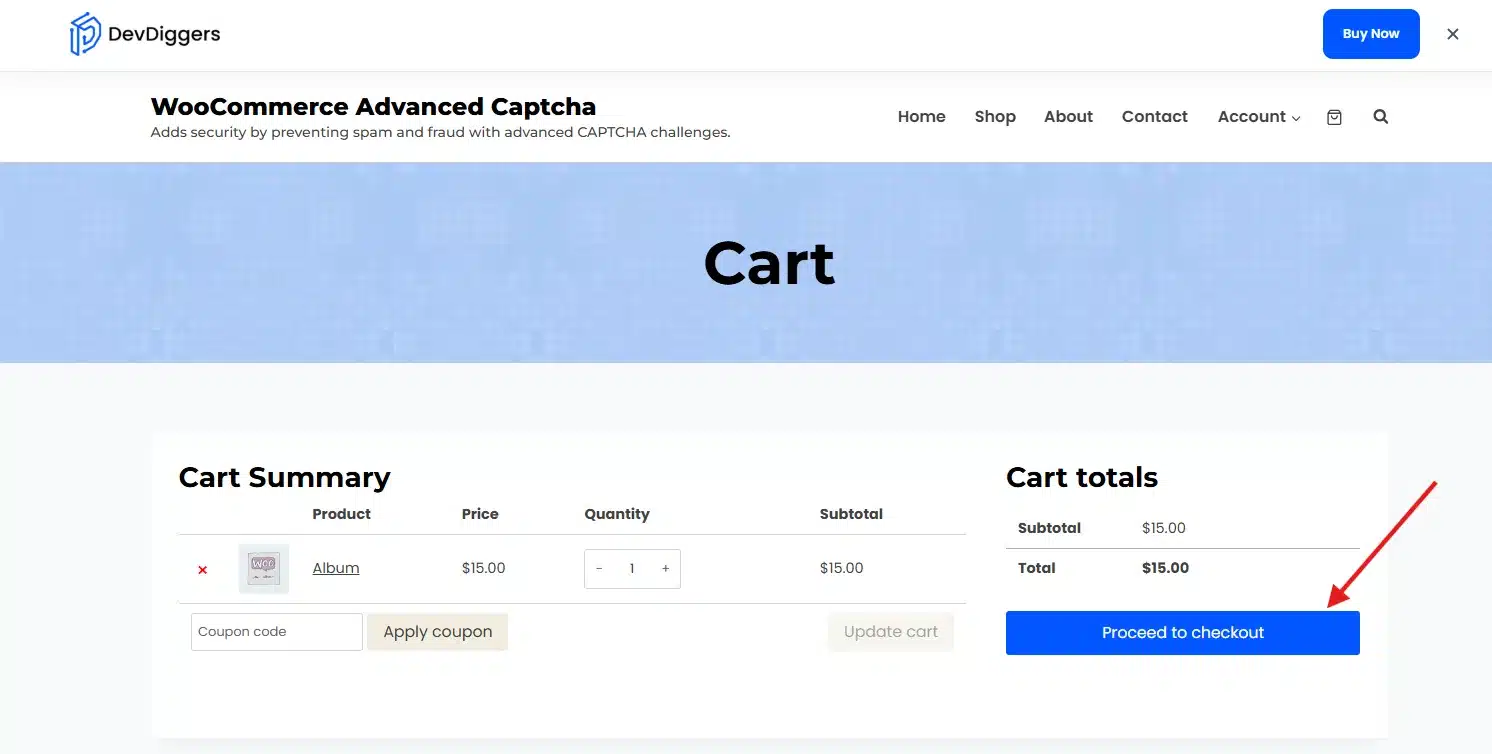The width and height of the screenshot is (1492, 754).
Task: Select the Quantity column header
Action: [x=617, y=514]
